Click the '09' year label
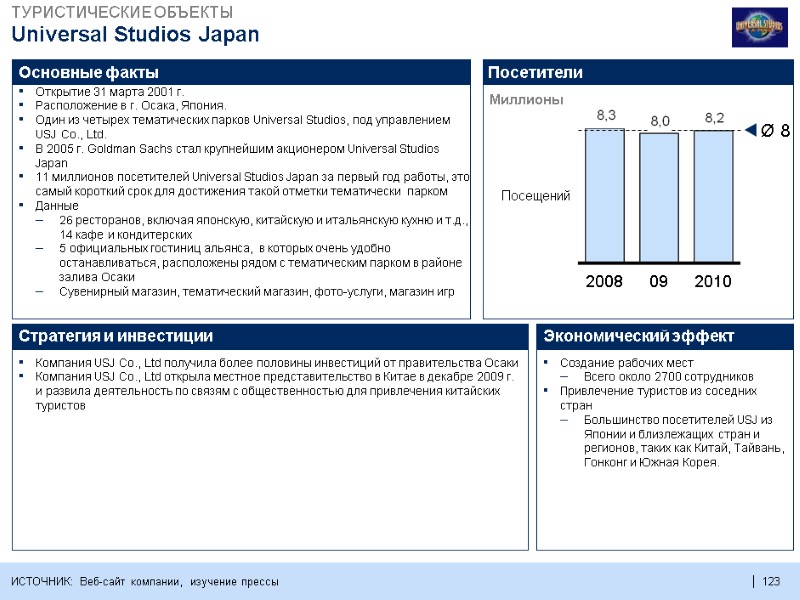The width and height of the screenshot is (800, 600). tap(658, 281)
